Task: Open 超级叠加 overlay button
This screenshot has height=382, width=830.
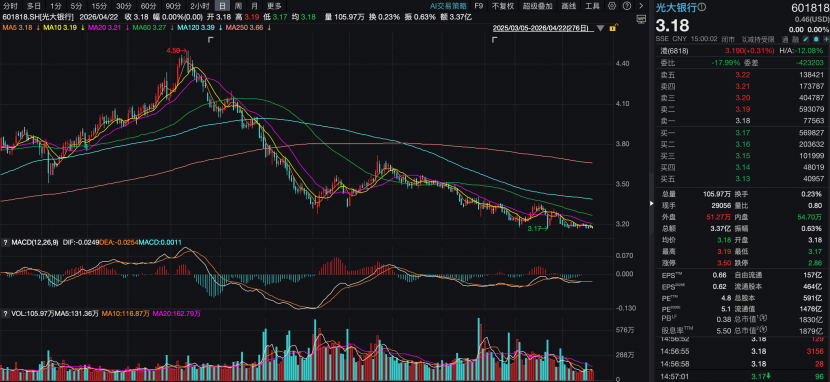Action: tap(538, 6)
